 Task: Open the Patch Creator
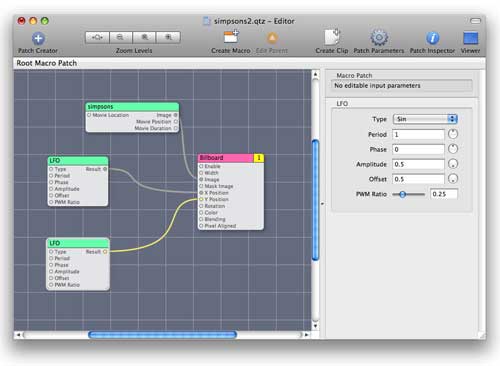38,39
